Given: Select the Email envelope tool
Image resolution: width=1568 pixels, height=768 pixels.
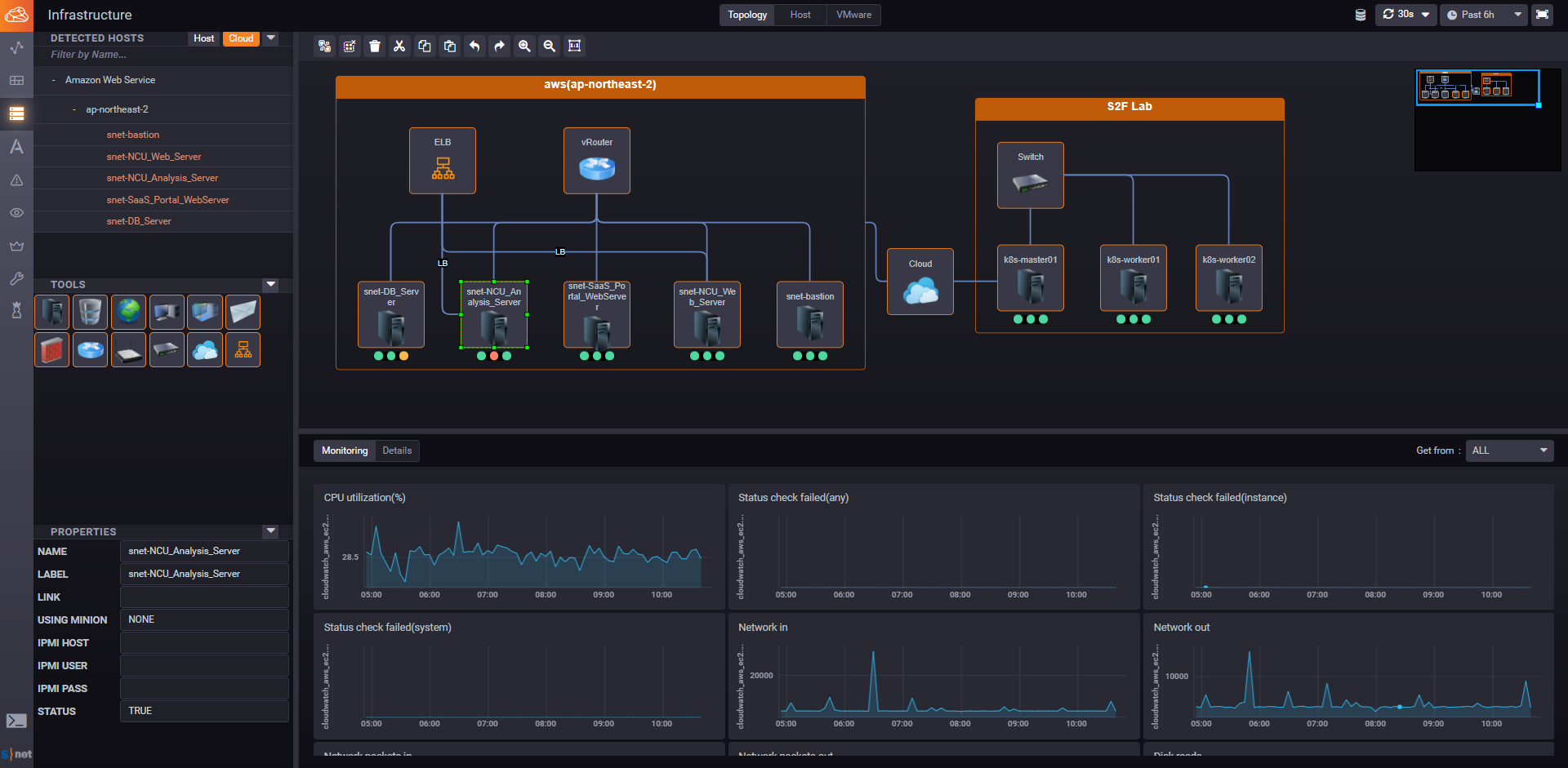Looking at the screenshot, I should click(243, 312).
